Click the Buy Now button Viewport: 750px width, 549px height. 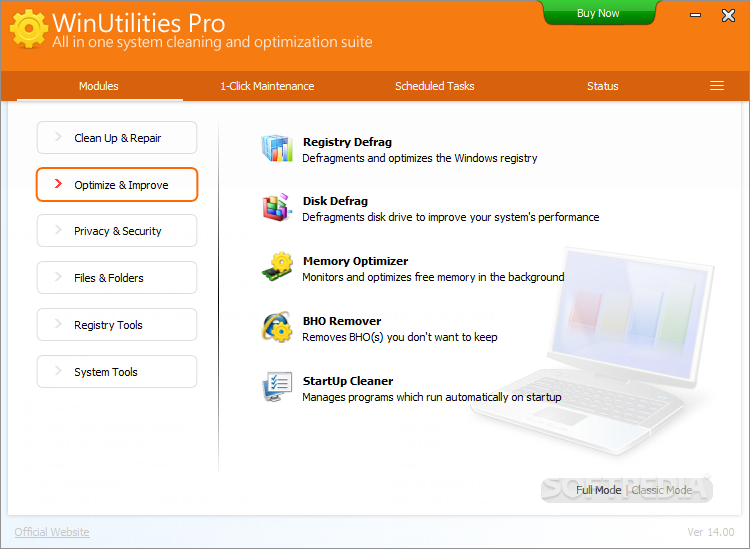coord(598,13)
